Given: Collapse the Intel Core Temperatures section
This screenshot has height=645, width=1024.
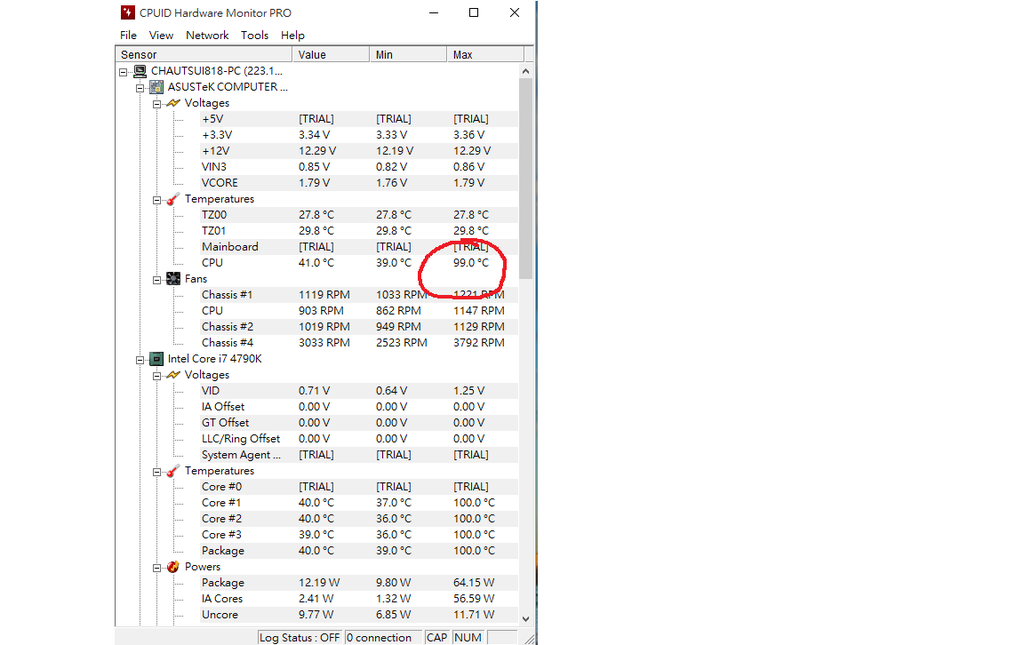Looking at the screenshot, I should pyautogui.click(x=157, y=471).
